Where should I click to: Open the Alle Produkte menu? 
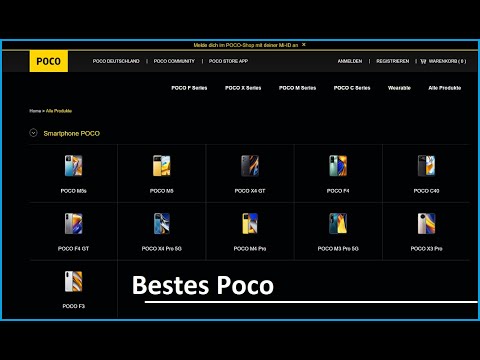pos(445,88)
